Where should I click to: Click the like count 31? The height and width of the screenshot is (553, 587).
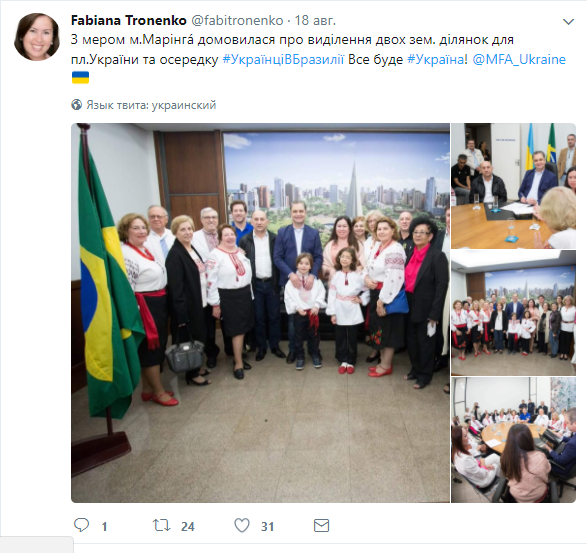267,526
